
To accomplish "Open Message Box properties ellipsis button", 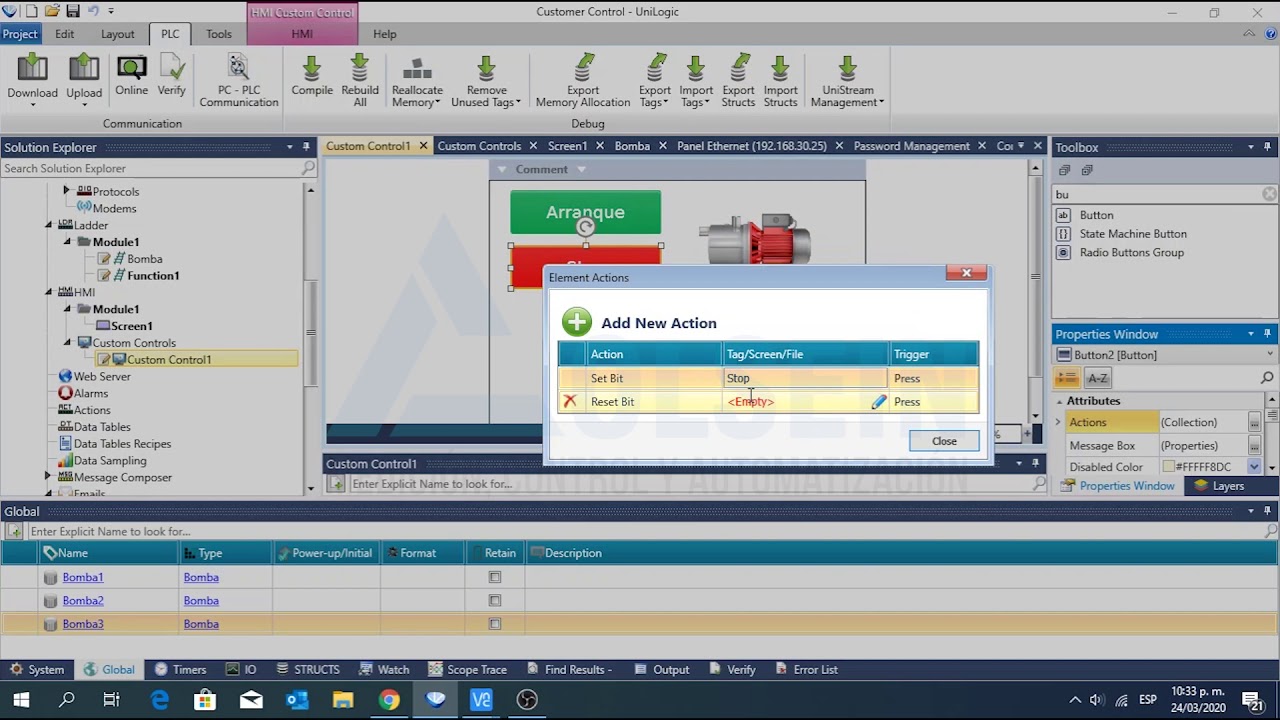I will pyautogui.click(x=1254, y=445).
